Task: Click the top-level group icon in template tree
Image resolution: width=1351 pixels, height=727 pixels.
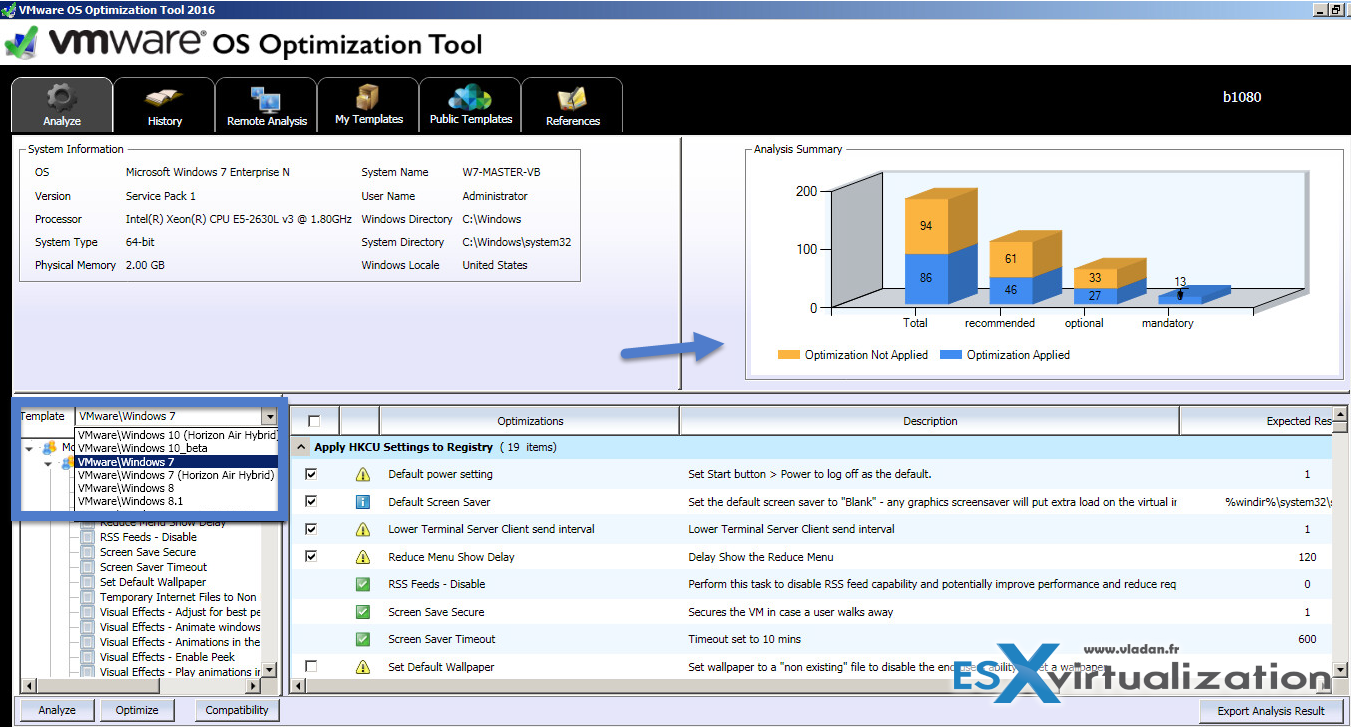Action: pyautogui.click(x=49, y=448)
